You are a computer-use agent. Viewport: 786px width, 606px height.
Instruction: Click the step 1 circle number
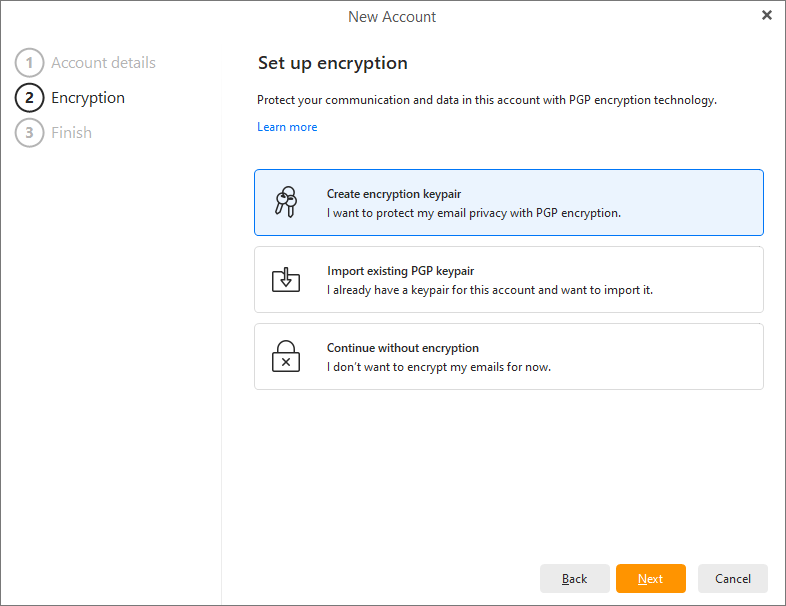click(x=29, y=63)
